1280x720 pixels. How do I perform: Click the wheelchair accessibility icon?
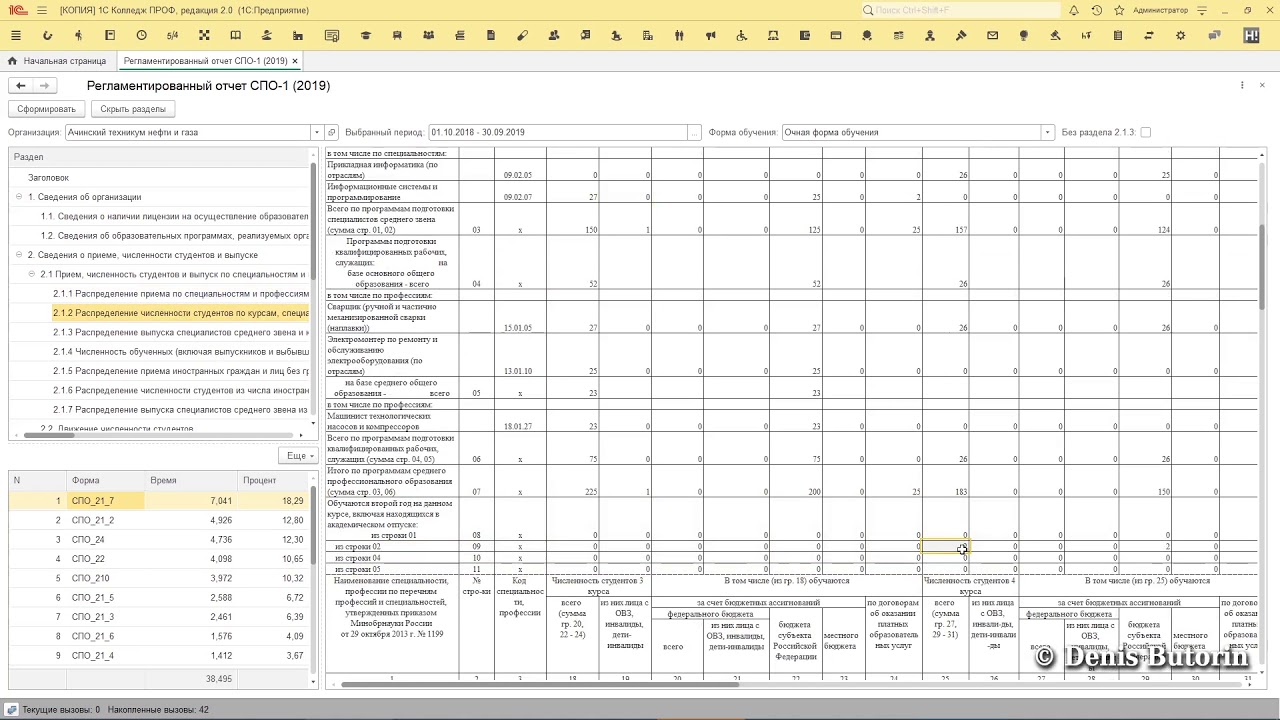coord(741,35)
